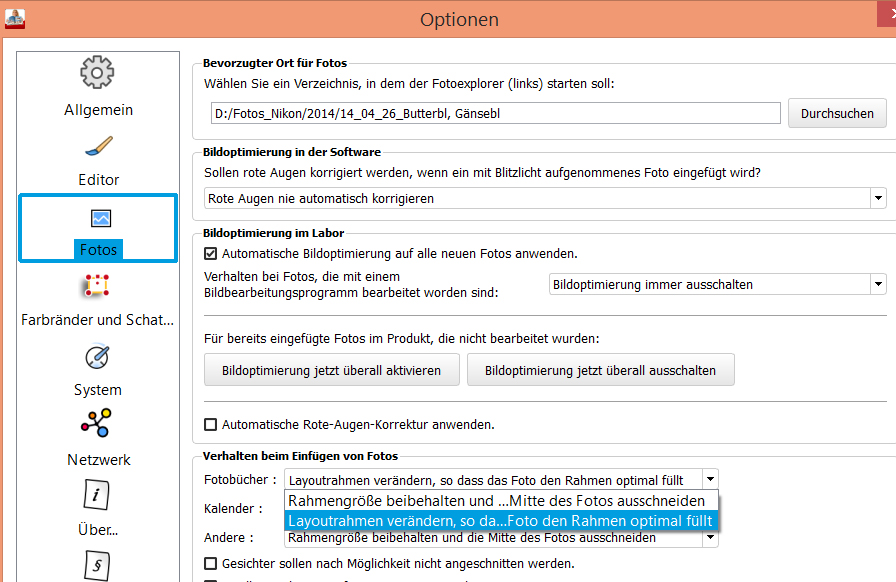The height and width of the screenshot is (582, 896).
Task: Click the photo directory path field
Action: [x=495, y=114]
